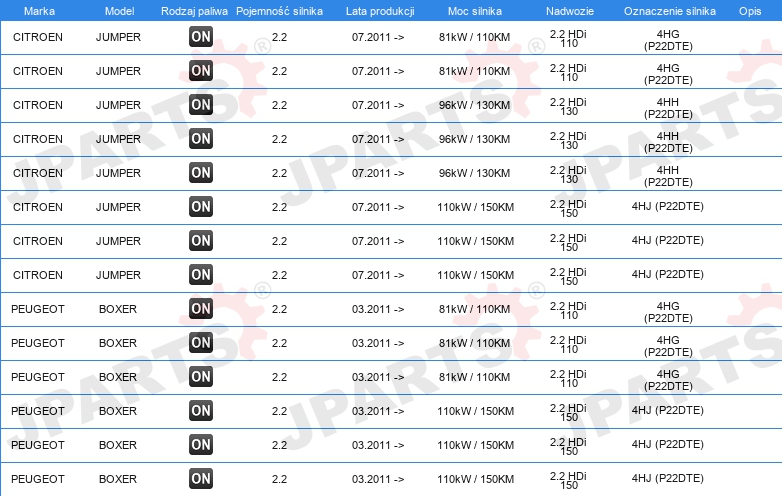Click the Rodzaj paliwa column header

tap(194, 11)
